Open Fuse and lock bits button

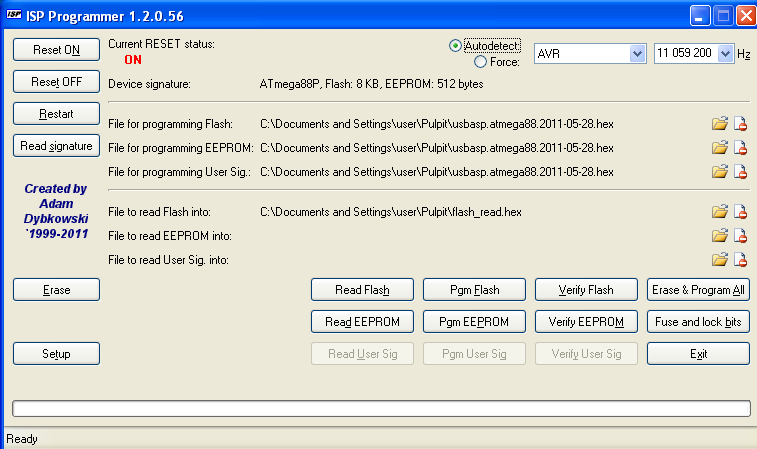pyautogui.click(x=698, y=322)
